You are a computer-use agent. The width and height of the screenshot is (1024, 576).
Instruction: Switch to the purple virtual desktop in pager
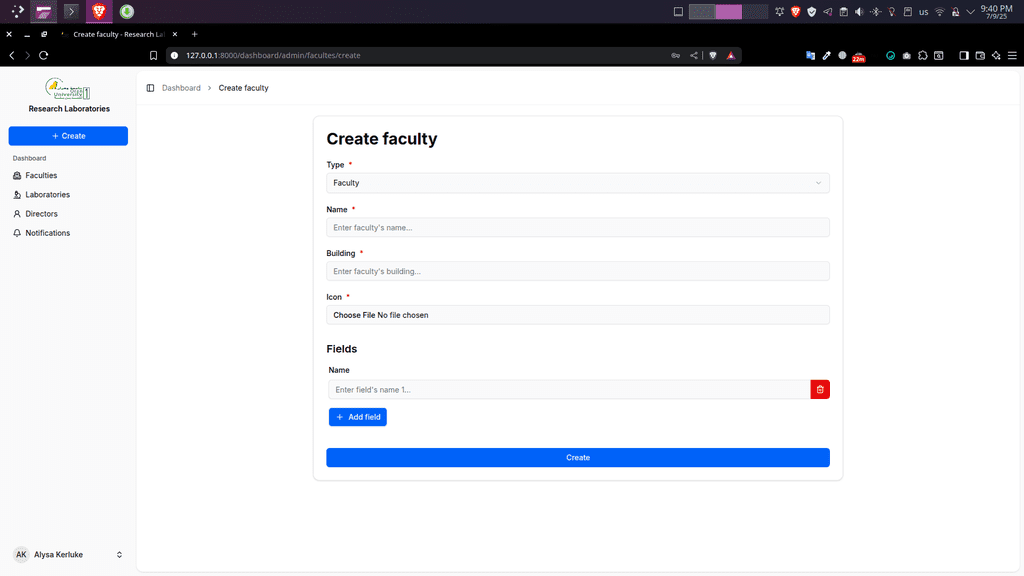point(728,12)
